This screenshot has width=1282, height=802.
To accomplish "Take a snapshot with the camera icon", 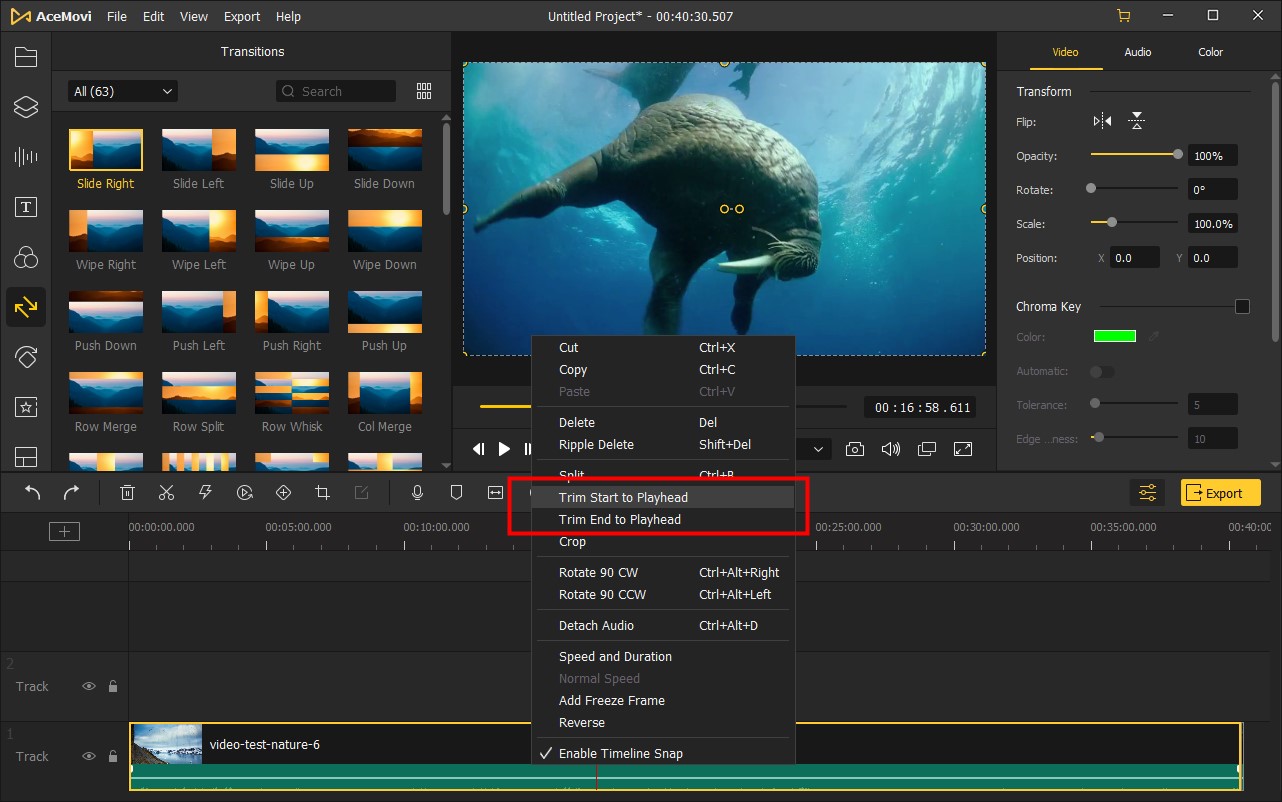I will coord(855,449).
